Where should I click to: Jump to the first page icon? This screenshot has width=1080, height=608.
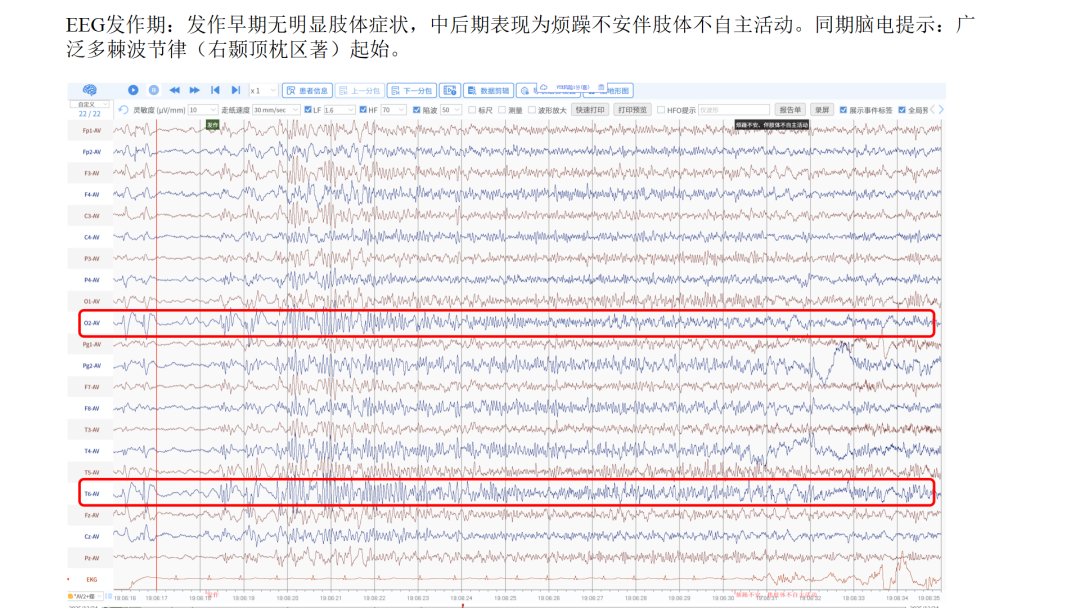point(215,90)
